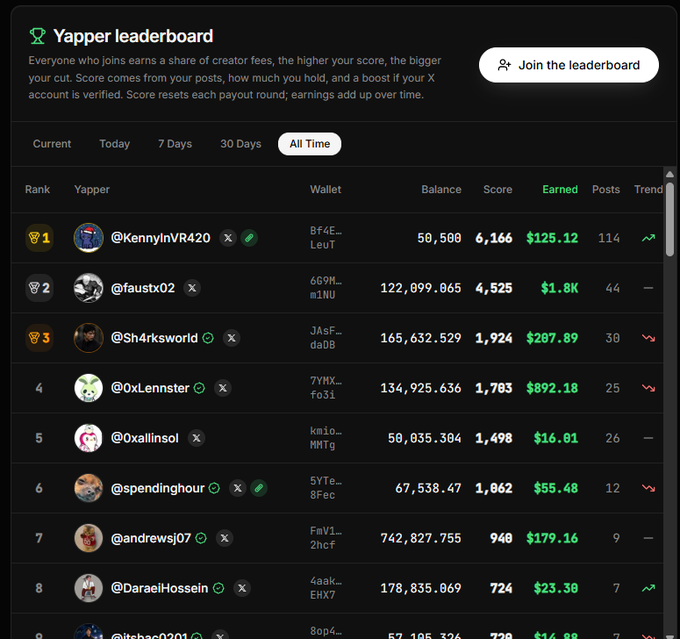680x639 pixels.
Task: Click the green pill badge next to @spendinghour
Action: click(x=259, y=488)
